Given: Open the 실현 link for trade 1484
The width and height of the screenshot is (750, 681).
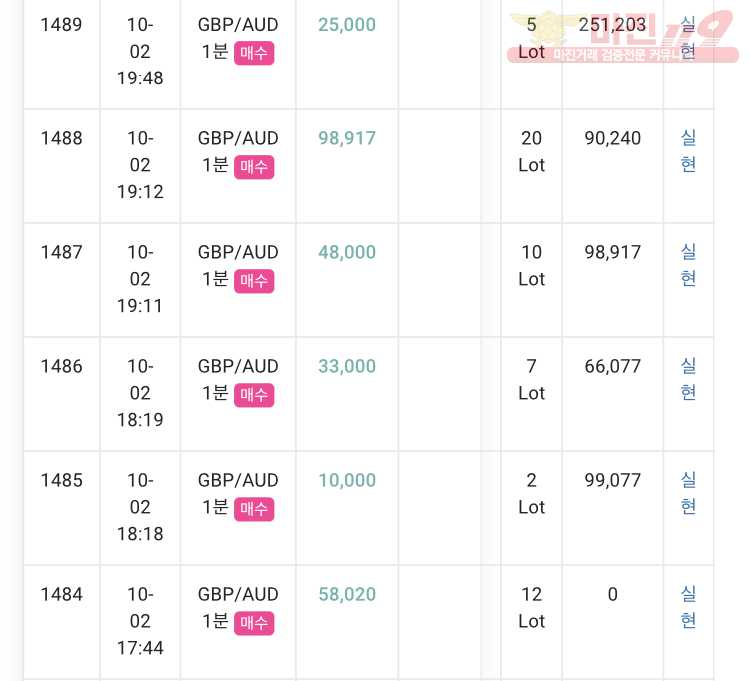Looking at the screenshot, I should (x=688, y=607).
